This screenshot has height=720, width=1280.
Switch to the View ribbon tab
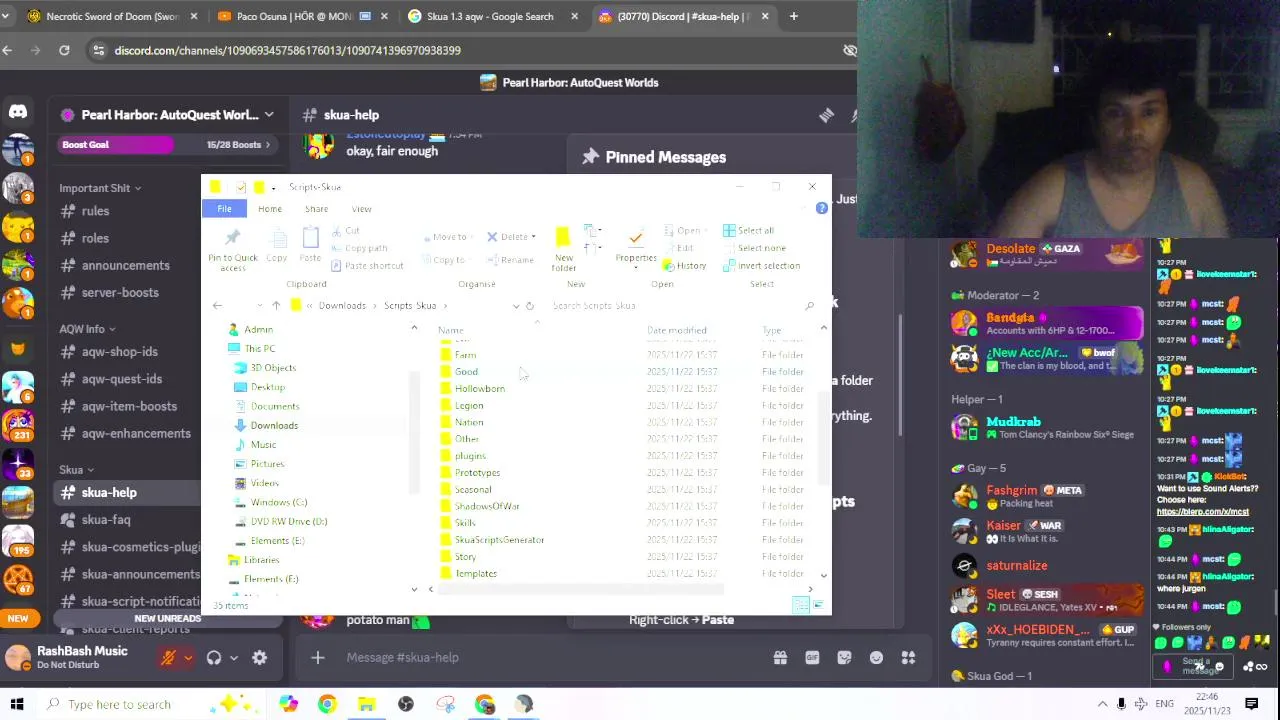coord(361,209)
